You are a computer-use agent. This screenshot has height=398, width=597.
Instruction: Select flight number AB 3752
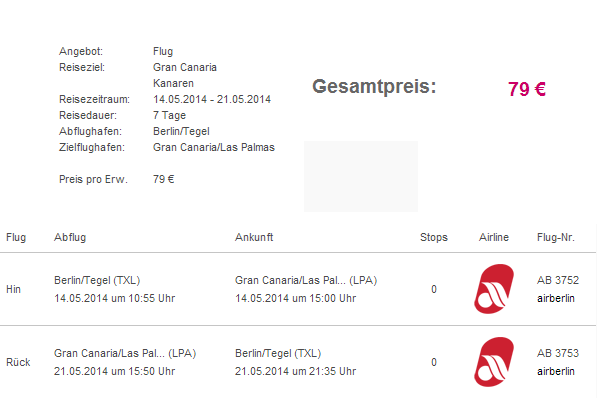point(558,280)
